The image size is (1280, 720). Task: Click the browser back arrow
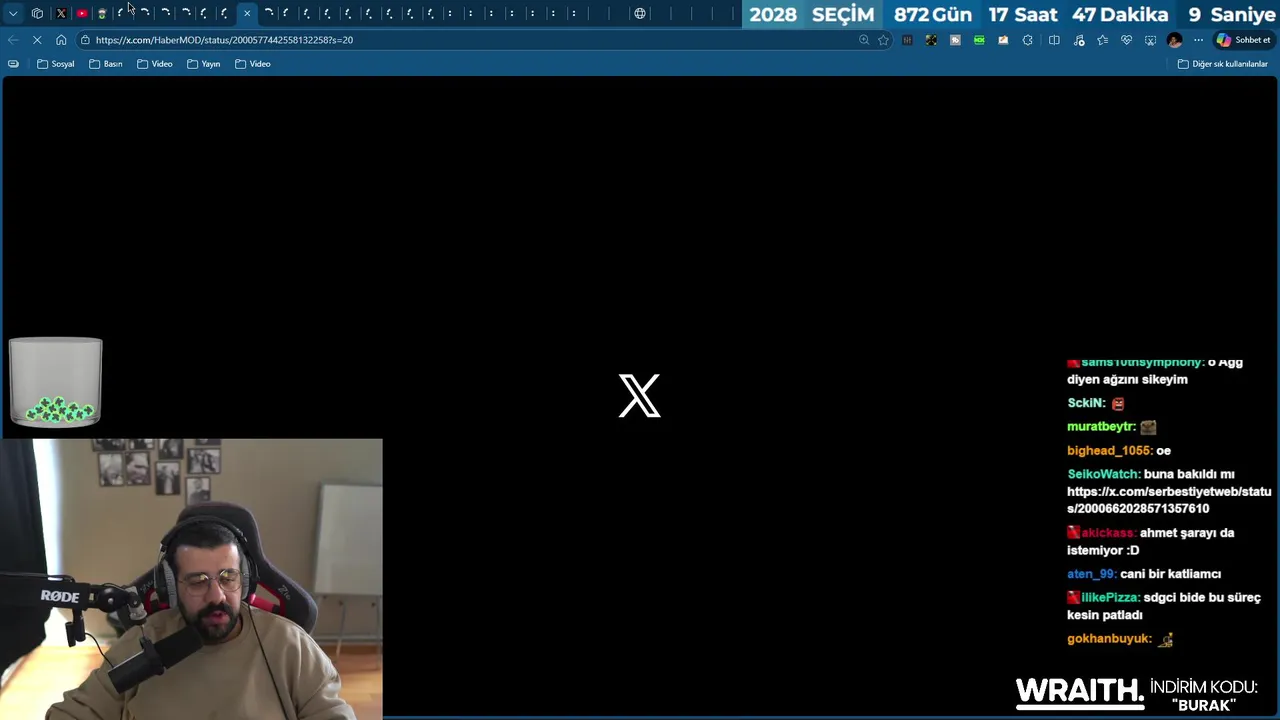tap(13, 40)
